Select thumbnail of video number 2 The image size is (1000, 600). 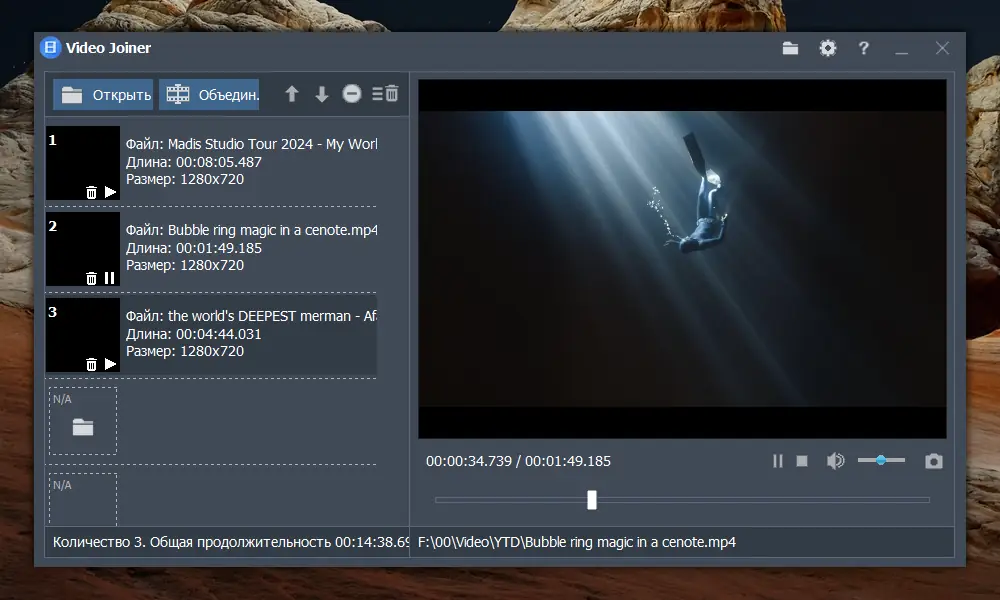83,249
